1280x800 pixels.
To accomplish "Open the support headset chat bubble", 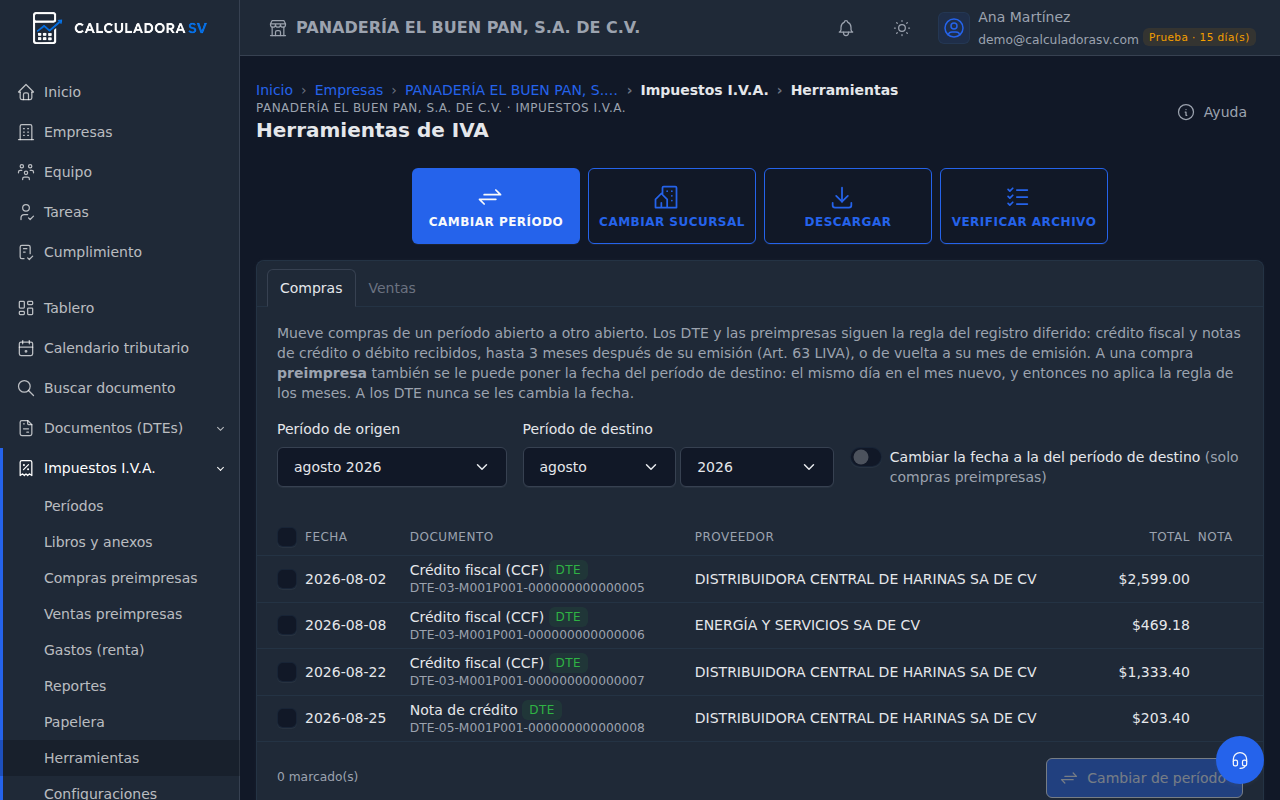I will 1240,760.
